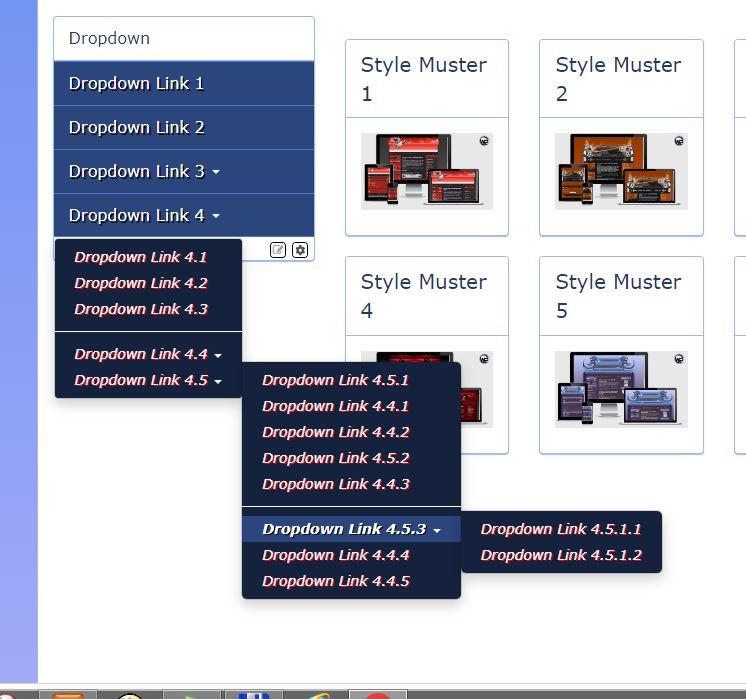This screenshot has height=699, width=746.
Task: Click the blue floppy disk taskbar icon
Action: [255, 694]
